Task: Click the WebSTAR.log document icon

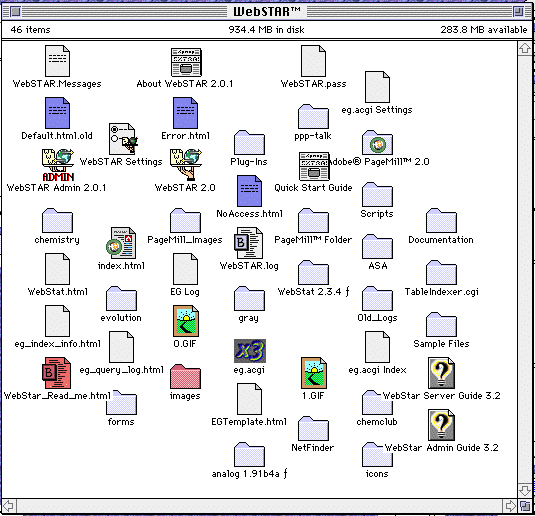Action: pos(248,243)
